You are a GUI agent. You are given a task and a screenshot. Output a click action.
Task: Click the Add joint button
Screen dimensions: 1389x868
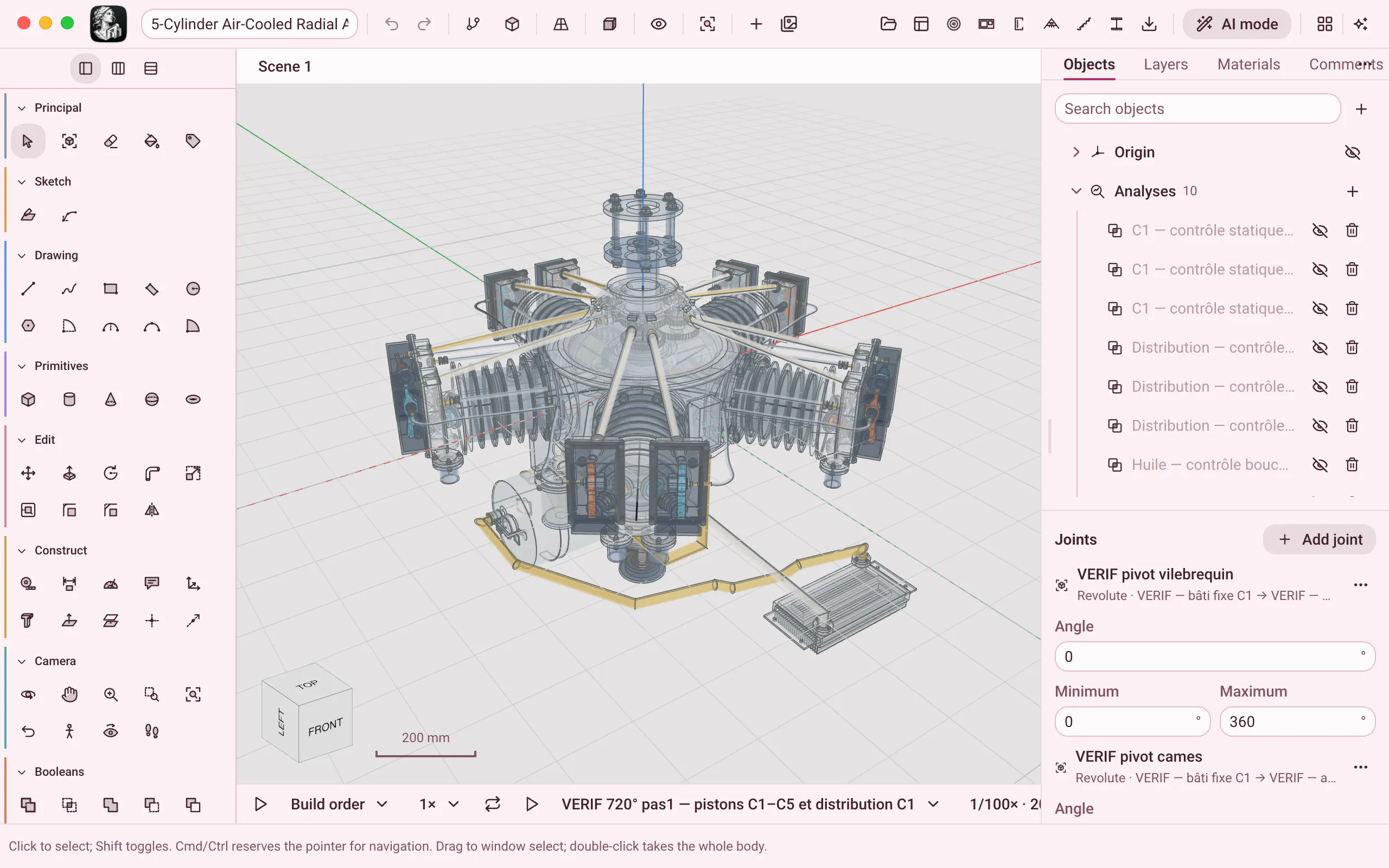pyautogui.click(x=1320, y=540)
